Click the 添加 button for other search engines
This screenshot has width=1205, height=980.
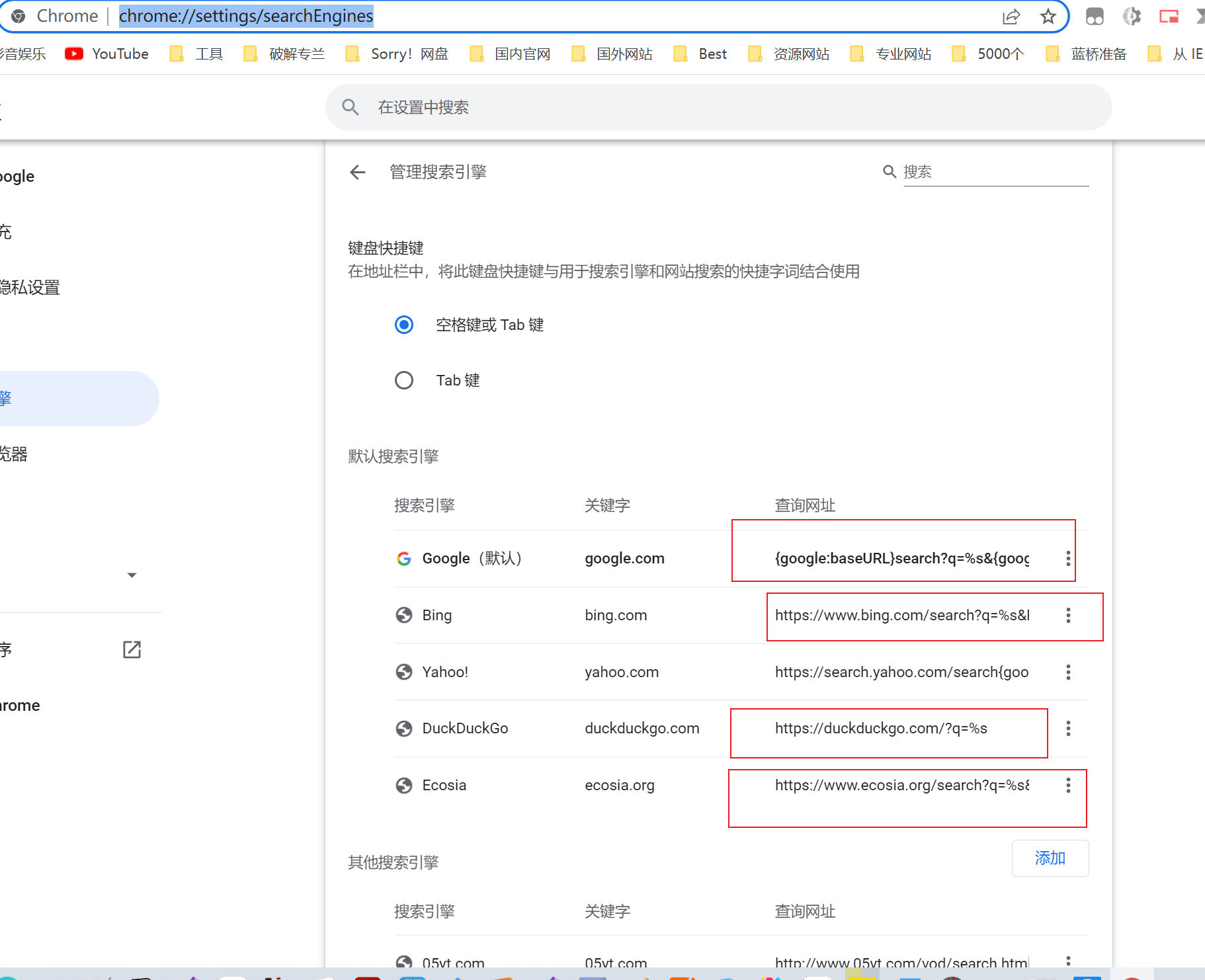click(x=1050, y=858)
